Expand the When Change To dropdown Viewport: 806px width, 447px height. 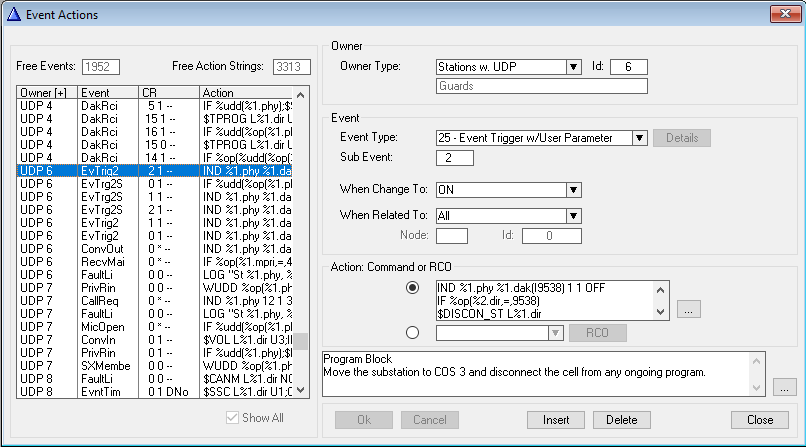tap(573, 190)
